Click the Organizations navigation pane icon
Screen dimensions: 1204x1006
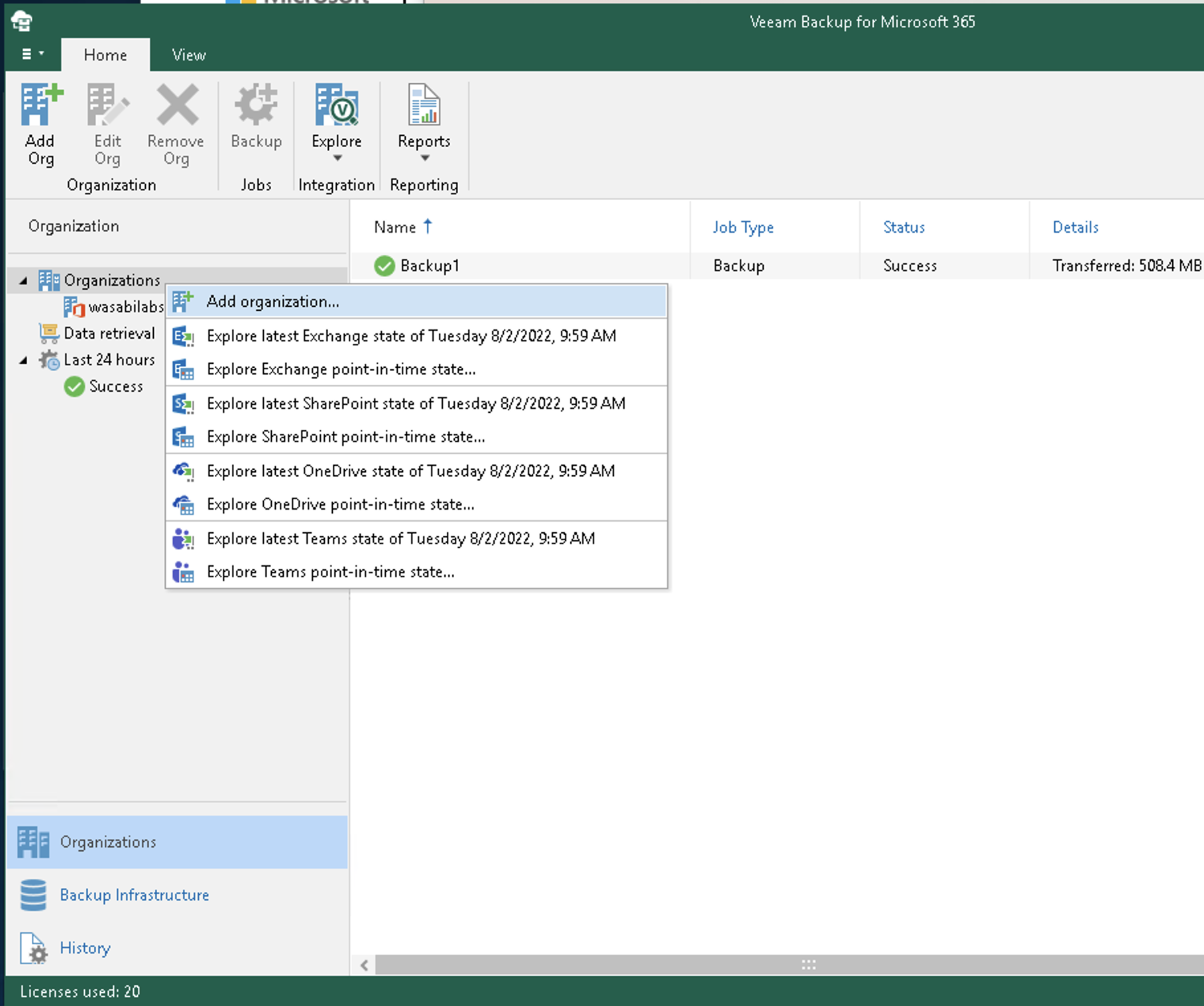(x=33, y=842)
